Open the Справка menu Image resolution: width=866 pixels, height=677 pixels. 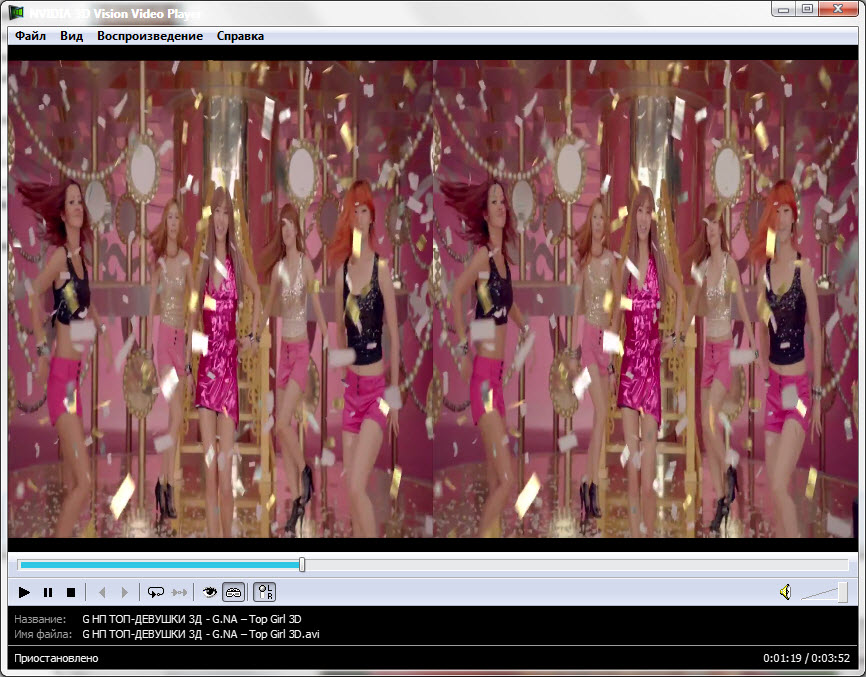point(240,36)
